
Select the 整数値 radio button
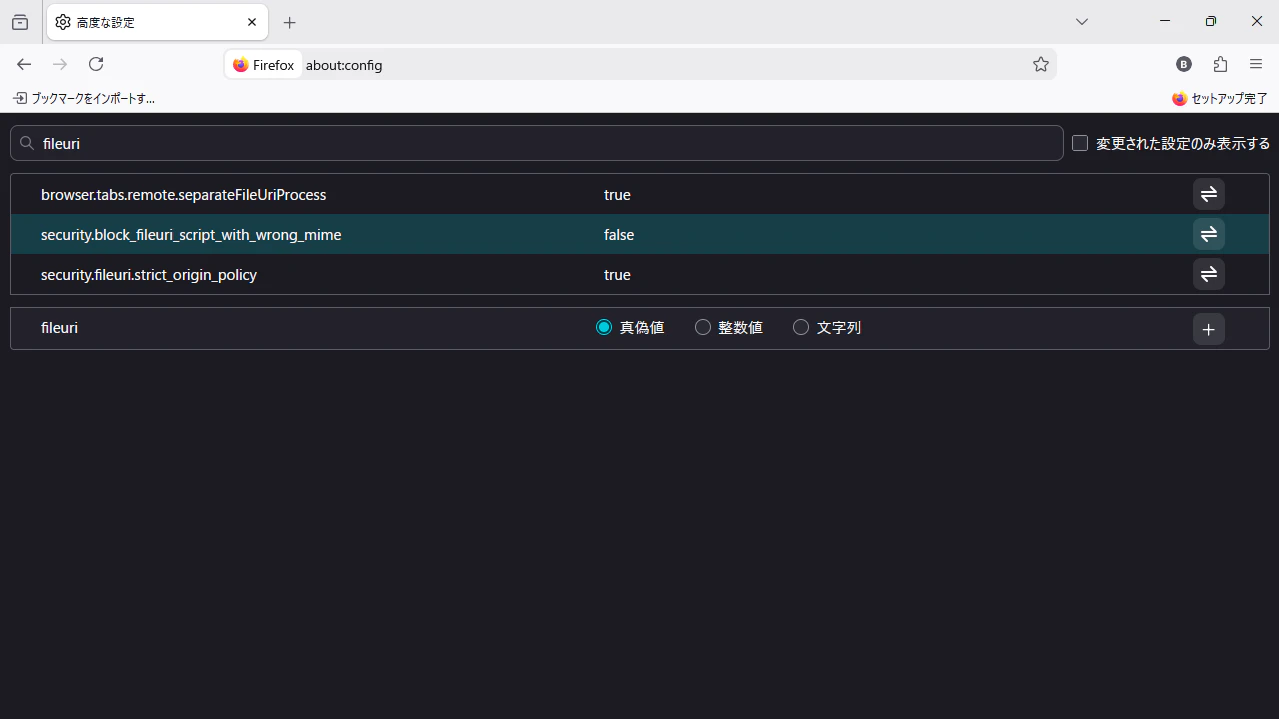pos(703,327)
